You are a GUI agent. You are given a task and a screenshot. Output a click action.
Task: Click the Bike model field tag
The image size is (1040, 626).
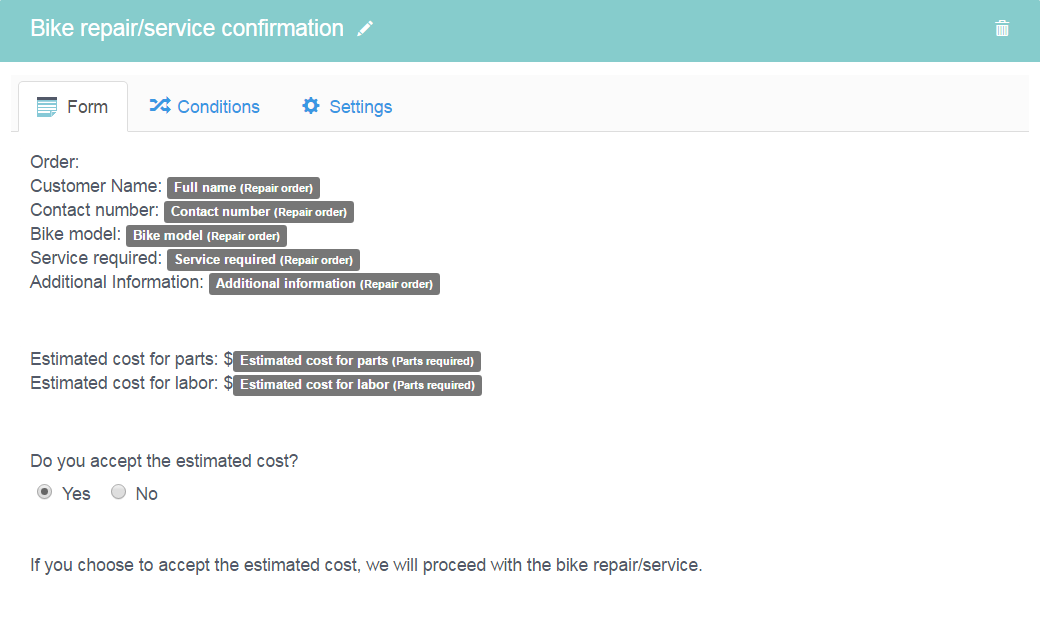(x=206, y=235)
